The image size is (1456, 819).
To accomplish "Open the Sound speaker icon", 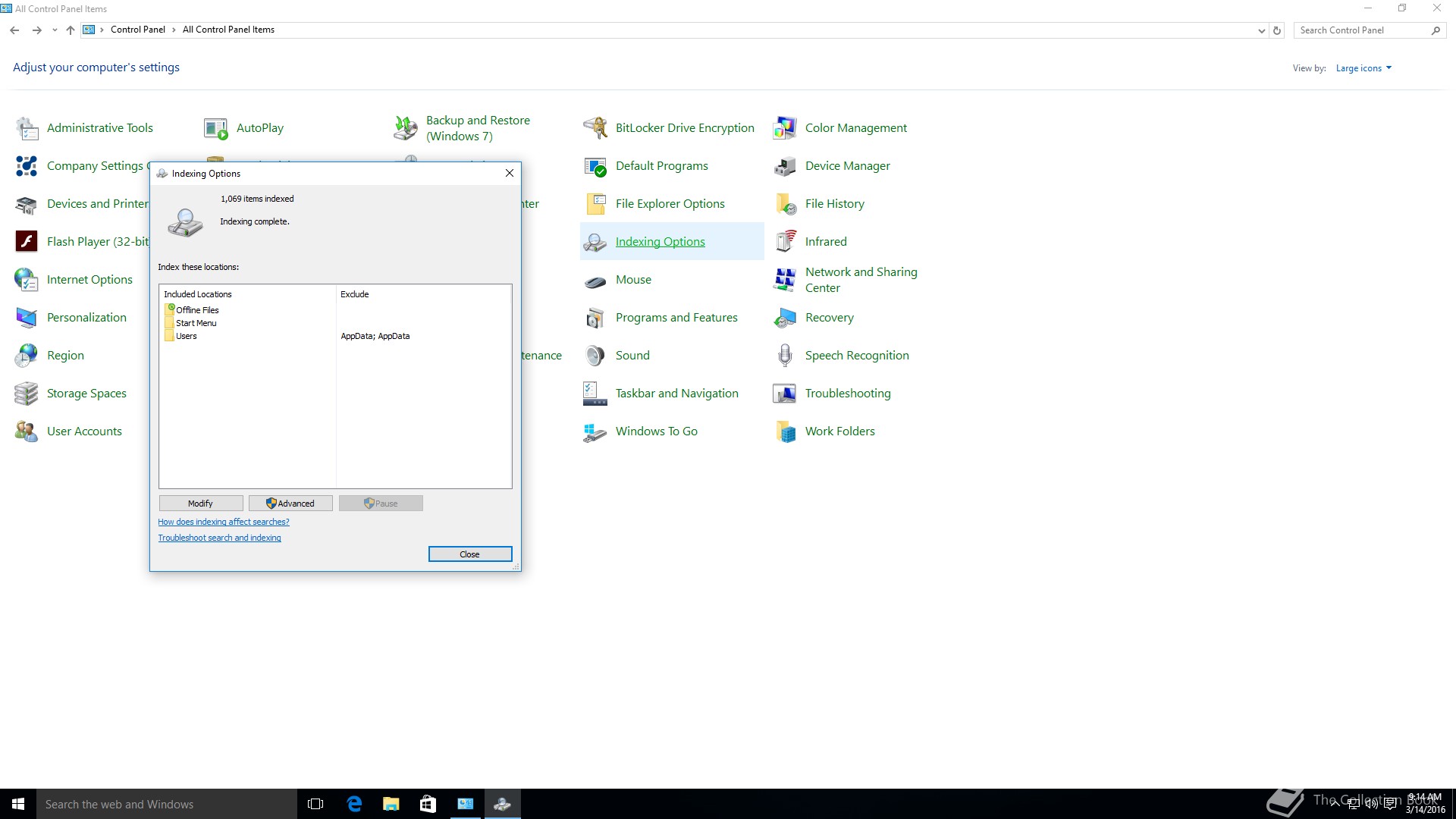I will click(595, 356).
